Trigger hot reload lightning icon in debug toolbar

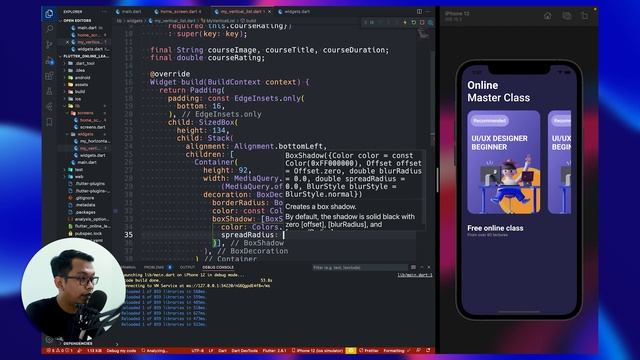[405, 22]
